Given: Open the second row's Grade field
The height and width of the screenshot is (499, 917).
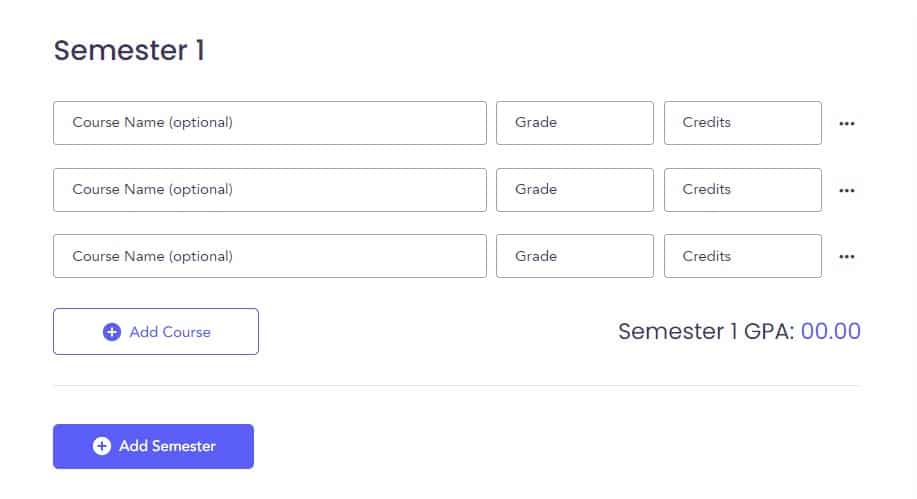Looking at the screenshot, I should [x=575, y=190].
